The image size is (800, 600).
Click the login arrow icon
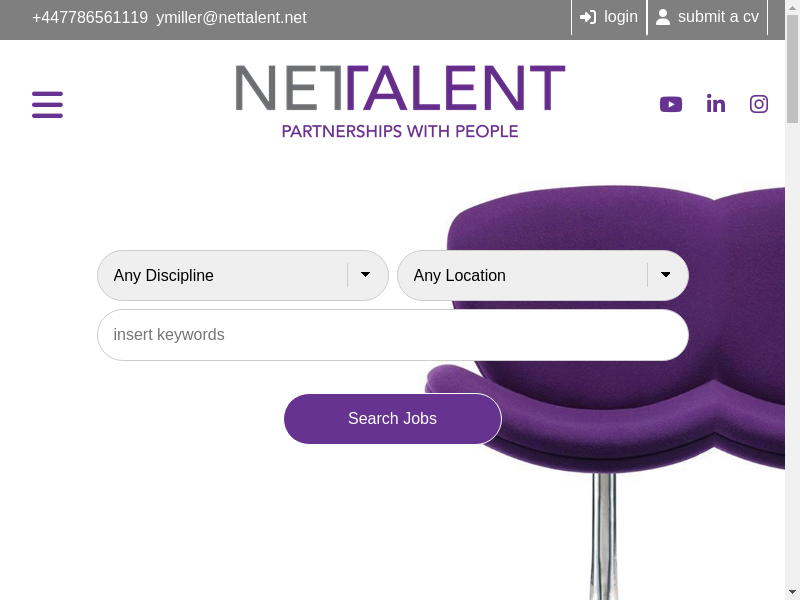pyautogui.click(x=588, y=17)
